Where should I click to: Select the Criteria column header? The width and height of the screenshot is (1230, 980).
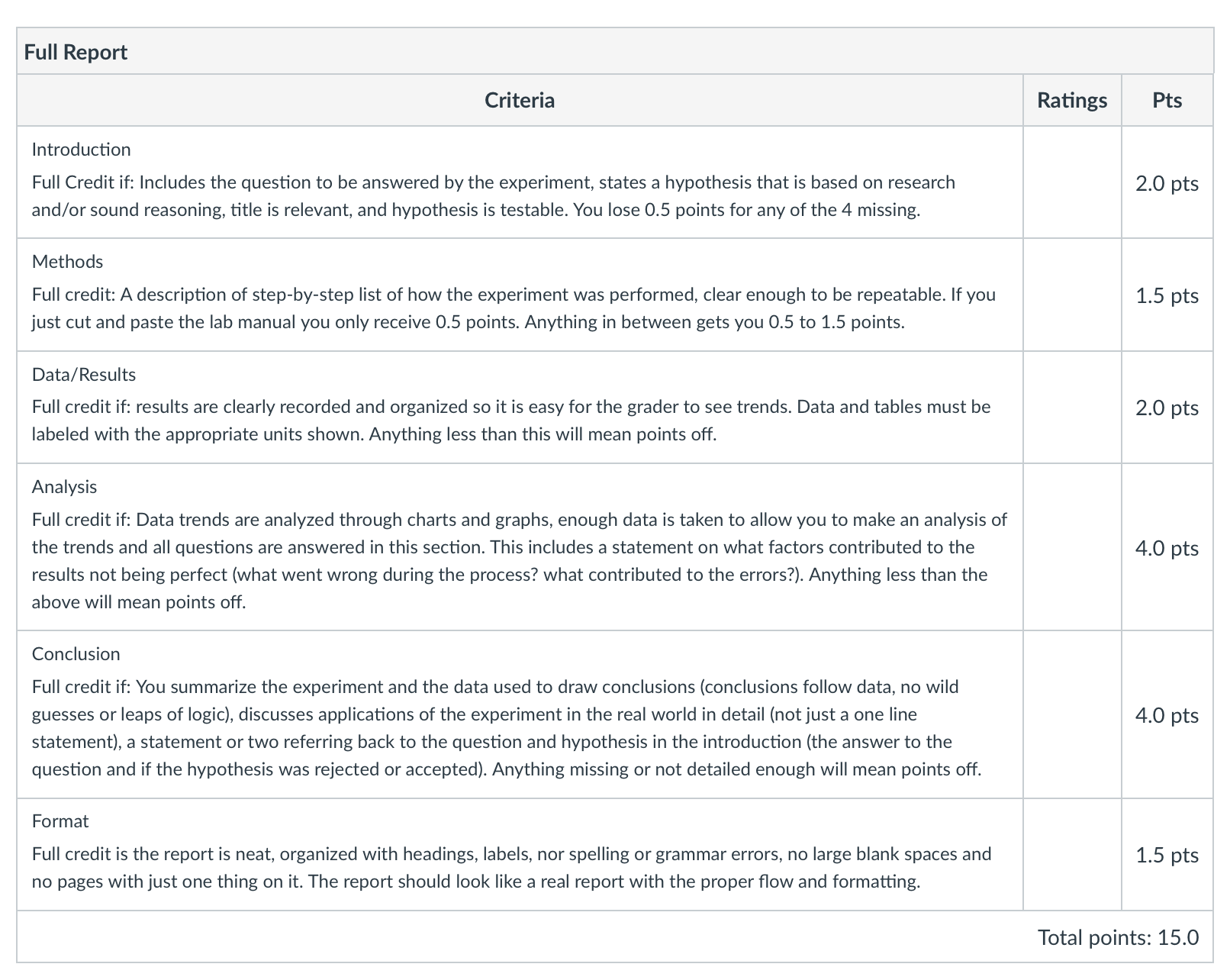(520, 100)
